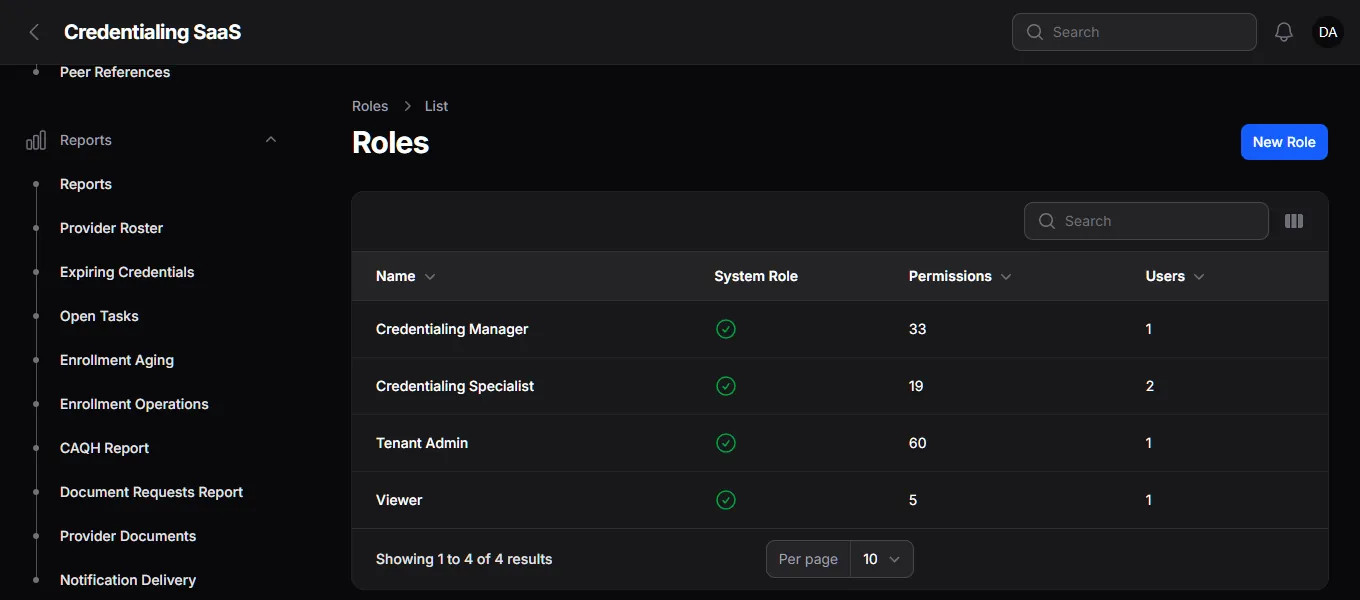The width and height of the screenshot is (1360, 600).
Task: Open the Reports sub-item in sidebar
Action: point(86,184)
